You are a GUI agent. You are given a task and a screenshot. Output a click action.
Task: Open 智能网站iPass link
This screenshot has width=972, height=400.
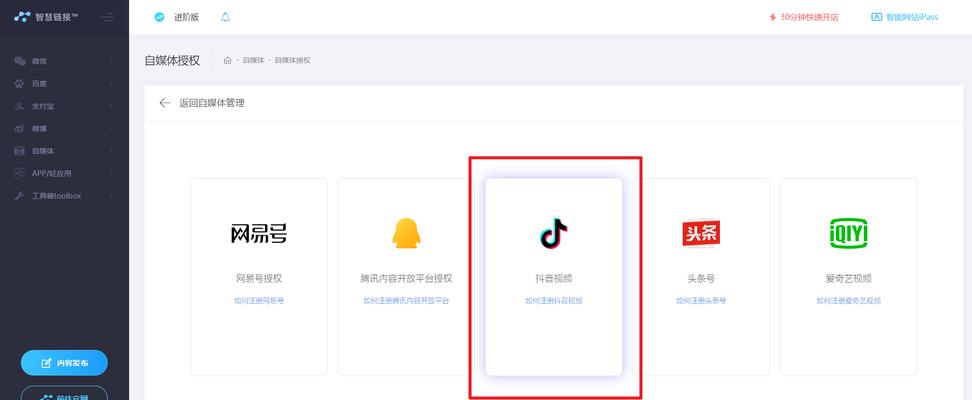(x=912, y=17)
